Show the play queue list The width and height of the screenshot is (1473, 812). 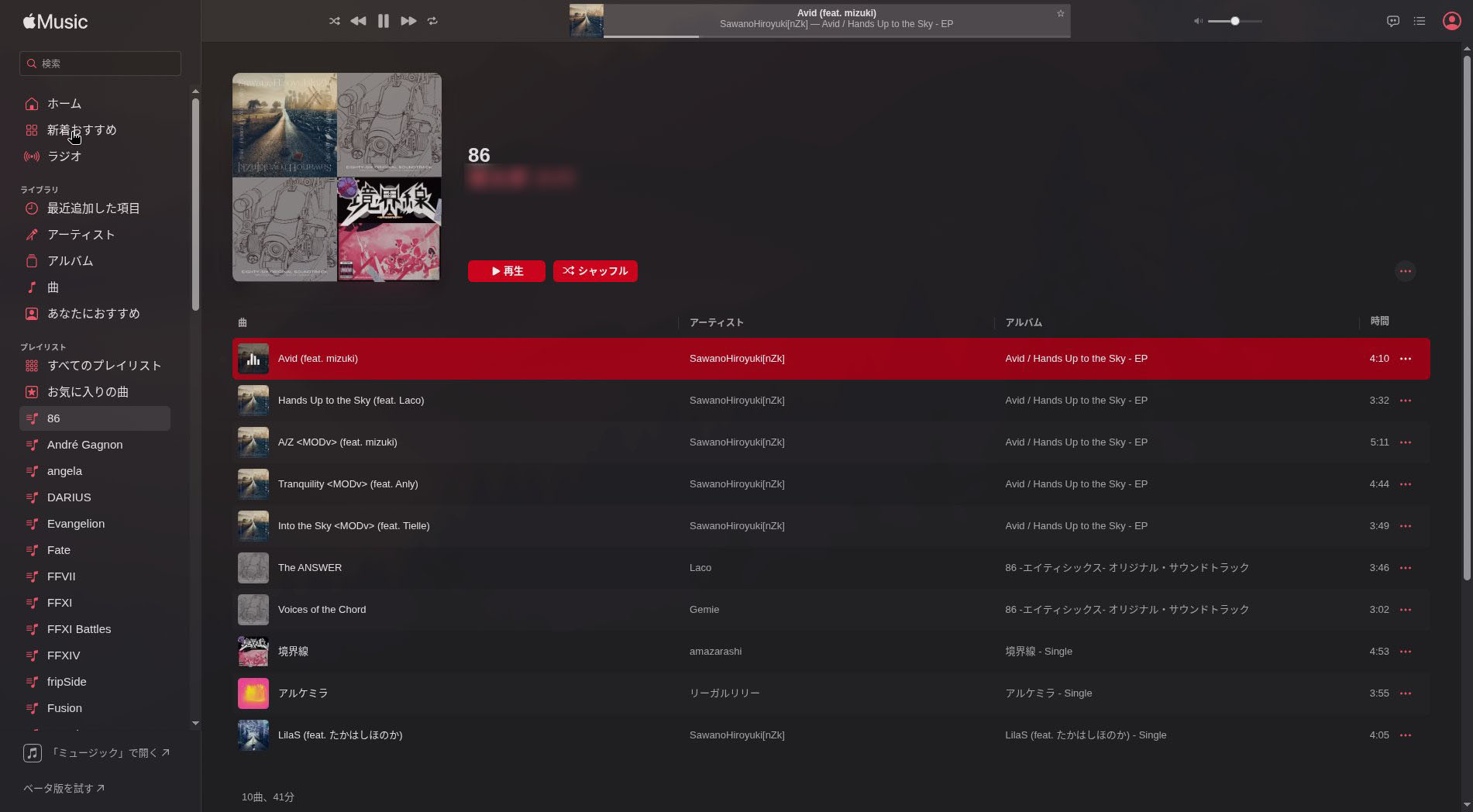tap(1419, 21)
